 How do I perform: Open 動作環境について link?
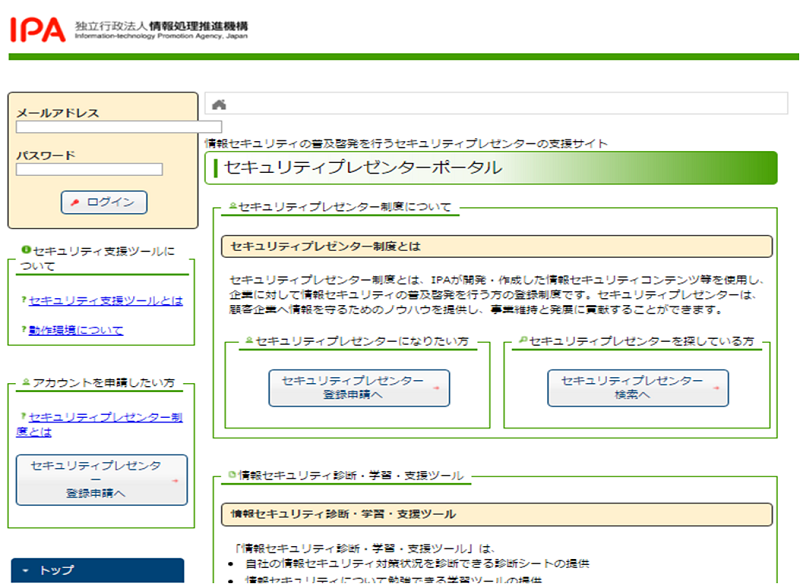click(x=76, y=330)
